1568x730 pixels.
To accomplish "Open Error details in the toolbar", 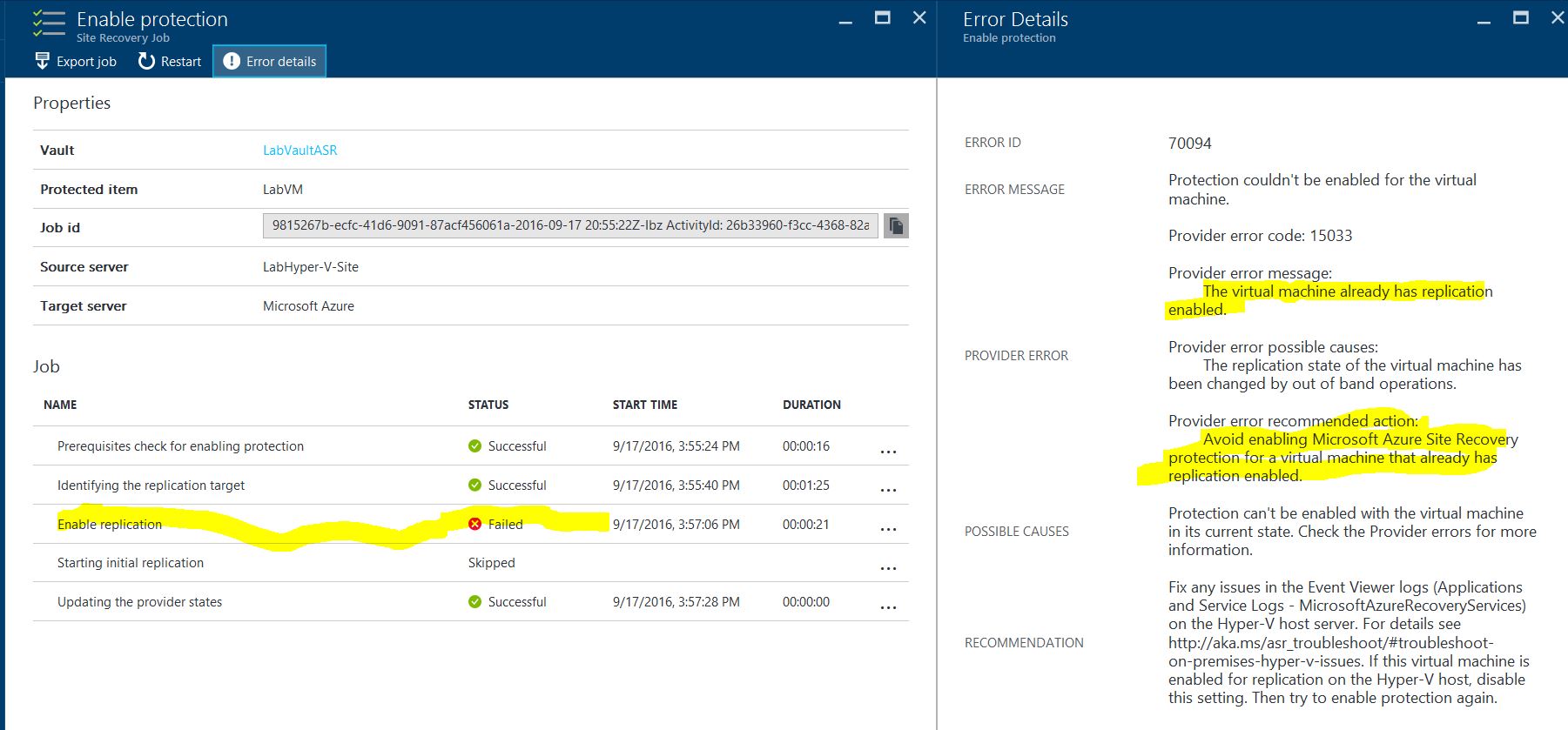I will 270,61.
